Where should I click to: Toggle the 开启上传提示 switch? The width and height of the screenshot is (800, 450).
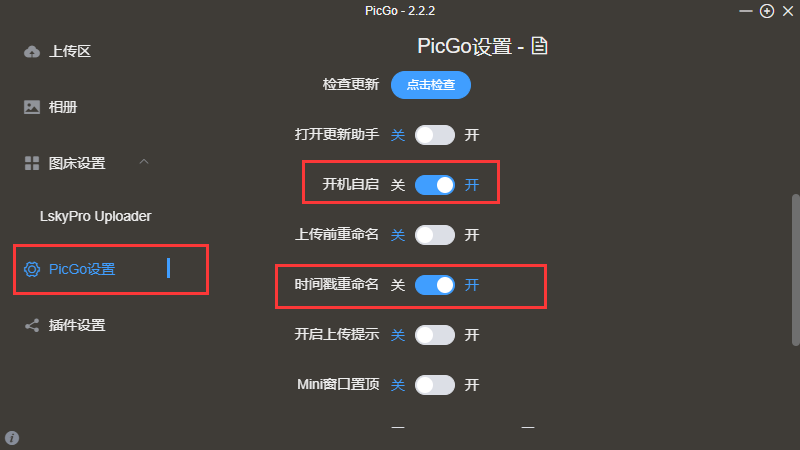(x=435, y=335)
